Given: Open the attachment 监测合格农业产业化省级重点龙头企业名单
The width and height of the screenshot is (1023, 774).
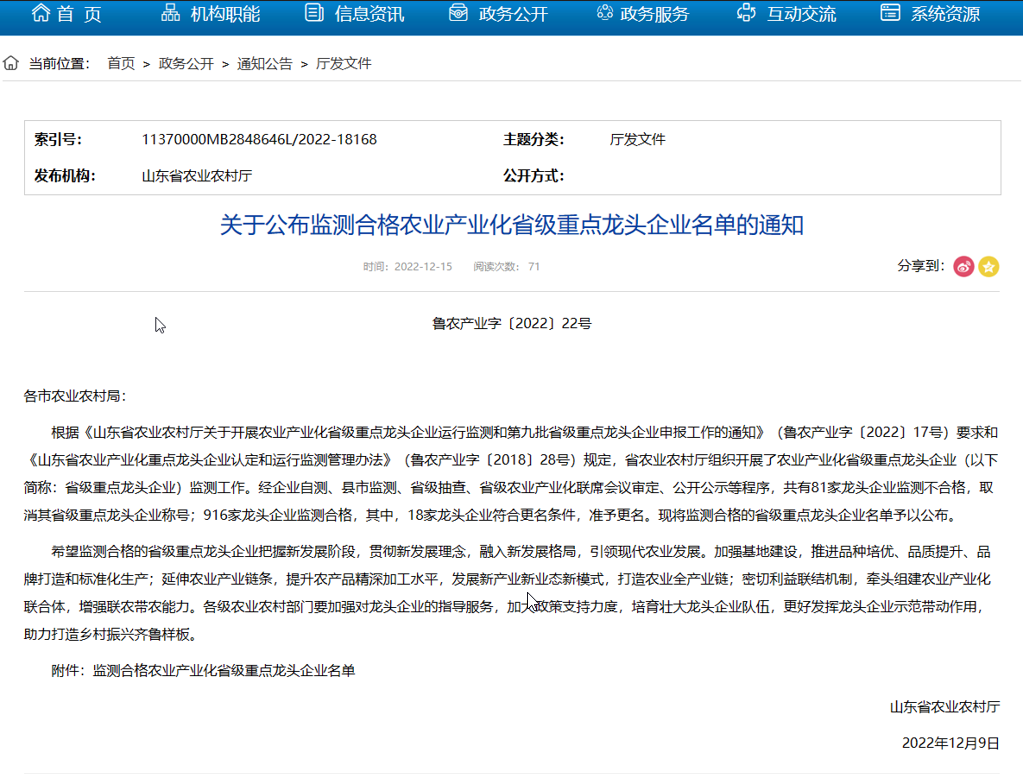Looking at the screenshot, I should pyautogui.click(x=224, y=670).
